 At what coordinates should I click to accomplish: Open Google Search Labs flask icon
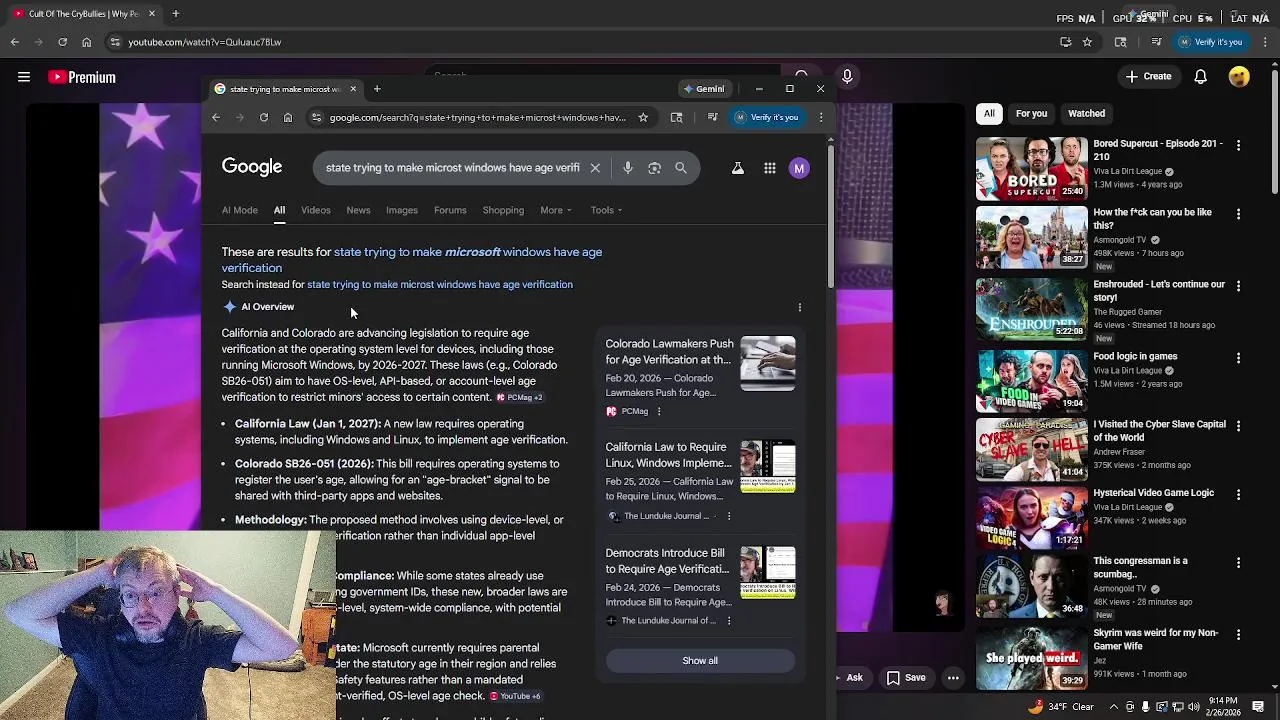pyautogui.click(x=738, y=168)
